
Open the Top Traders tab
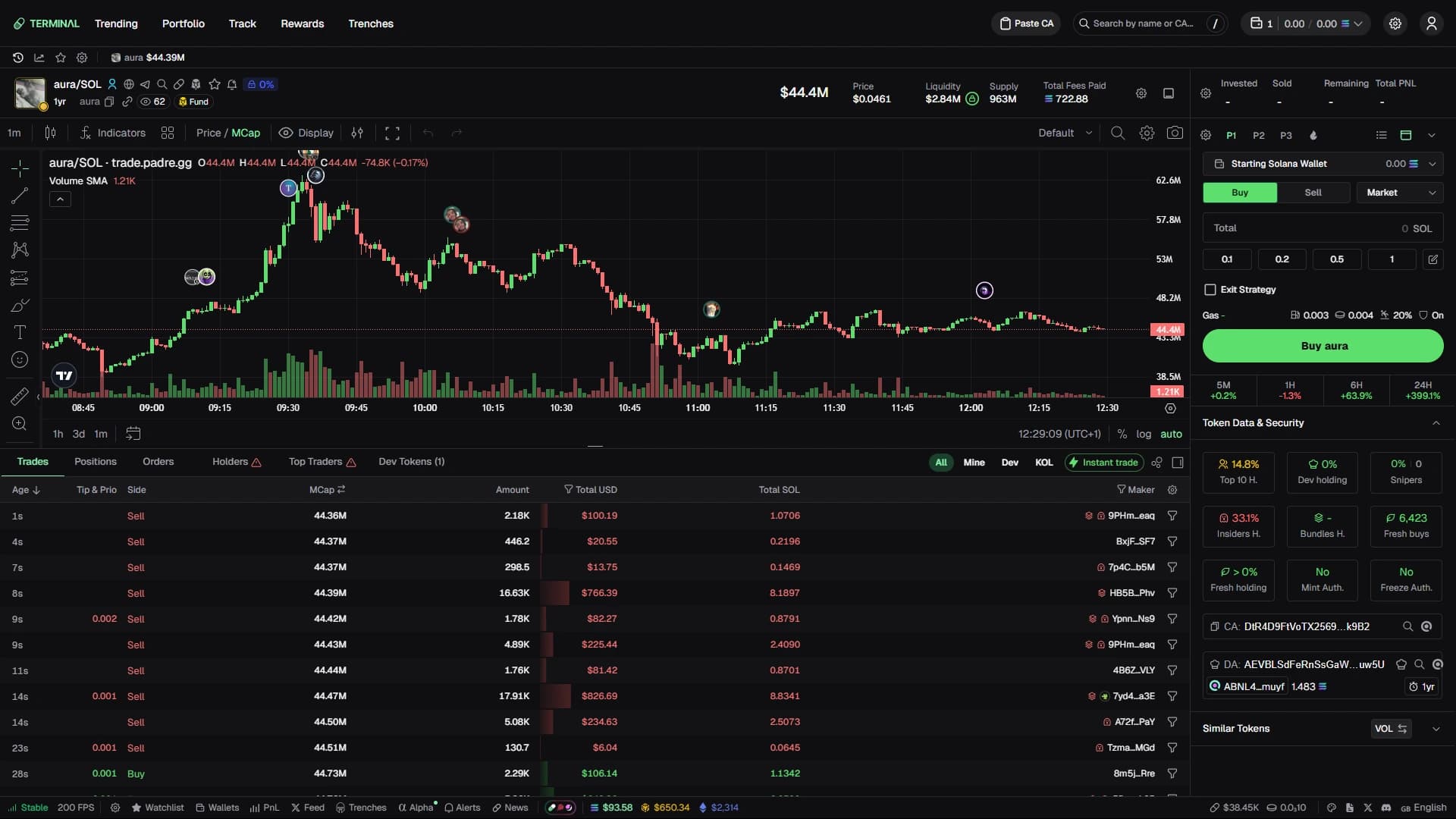pos(322,461)
